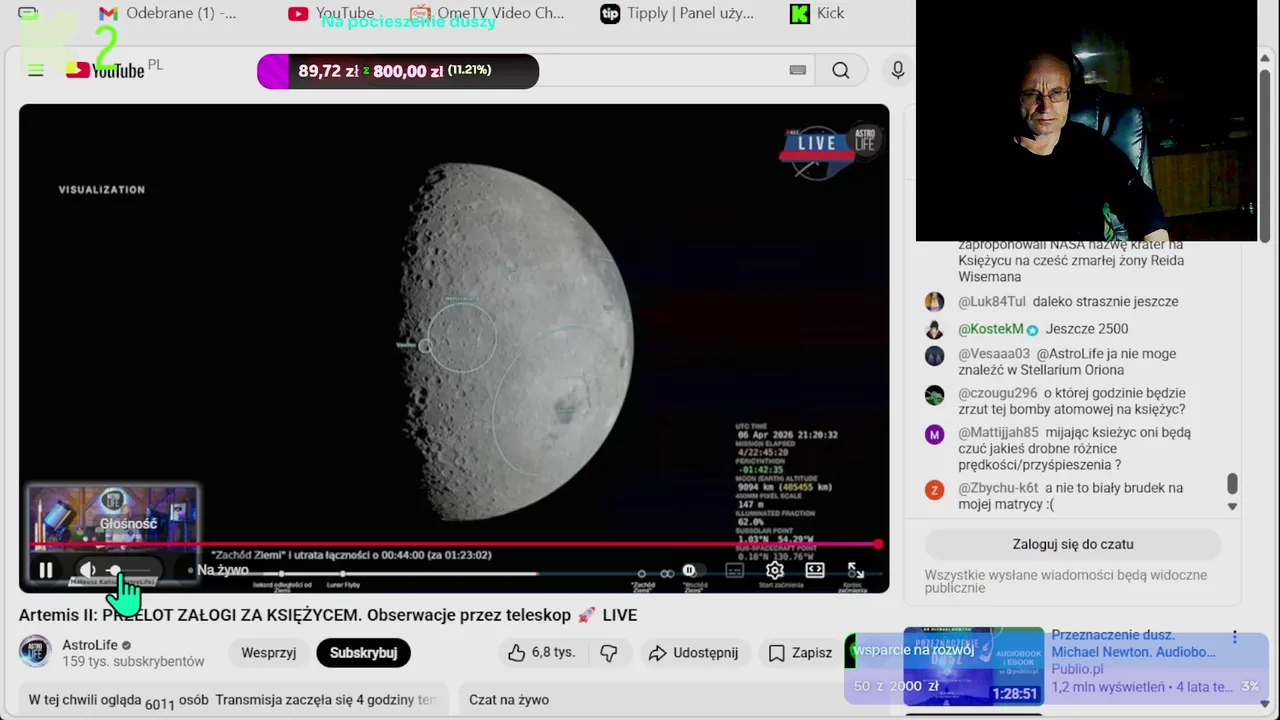This screenshot has height=720, width=1280.
Task: Click the red video progress bar
Action: pos(455,544)
